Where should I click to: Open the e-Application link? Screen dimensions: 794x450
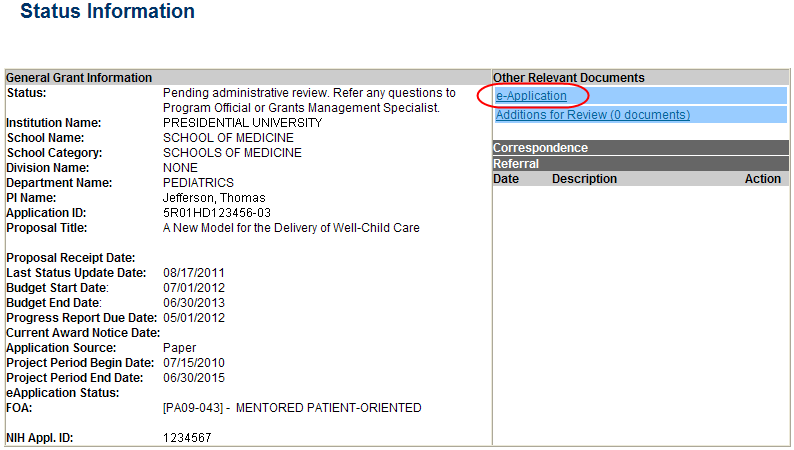pyautogui.click(x=531, y=96)
